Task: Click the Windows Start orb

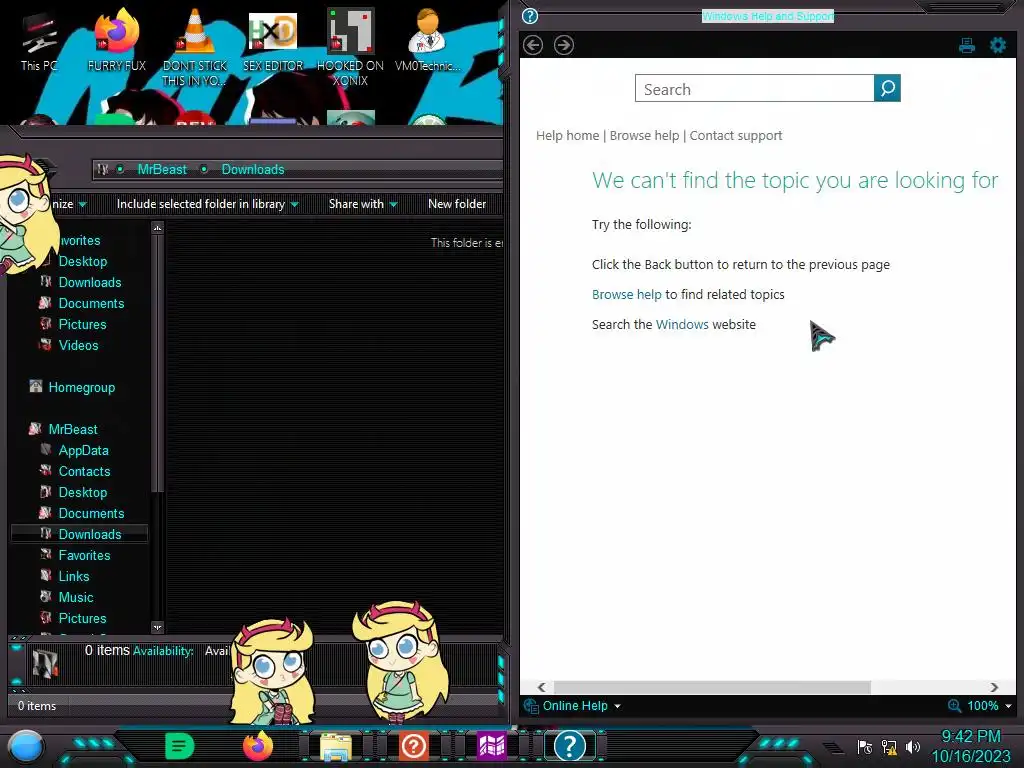Action: coord(27,746)
